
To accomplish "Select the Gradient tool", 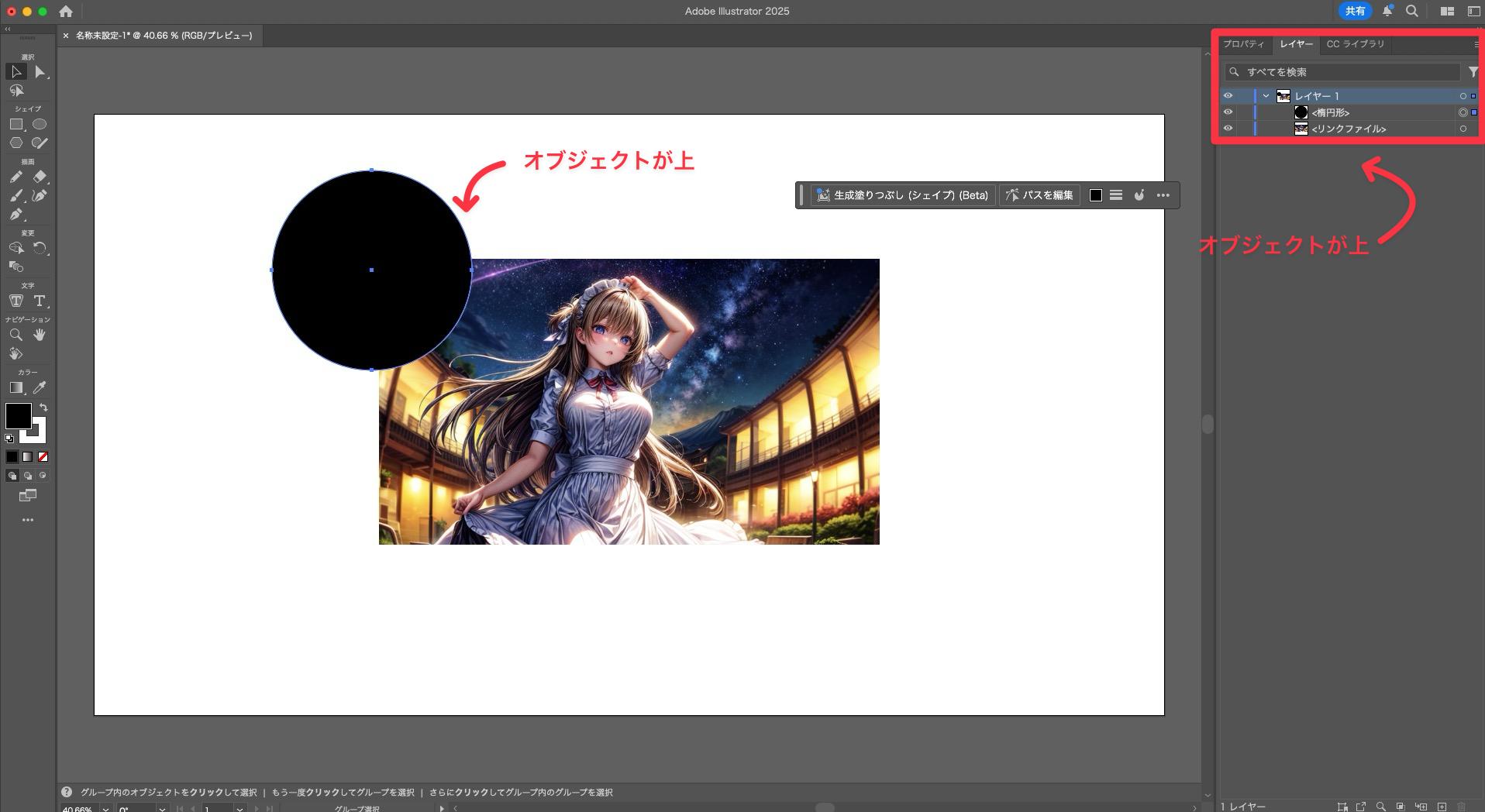I will click(x=16, y=387).
